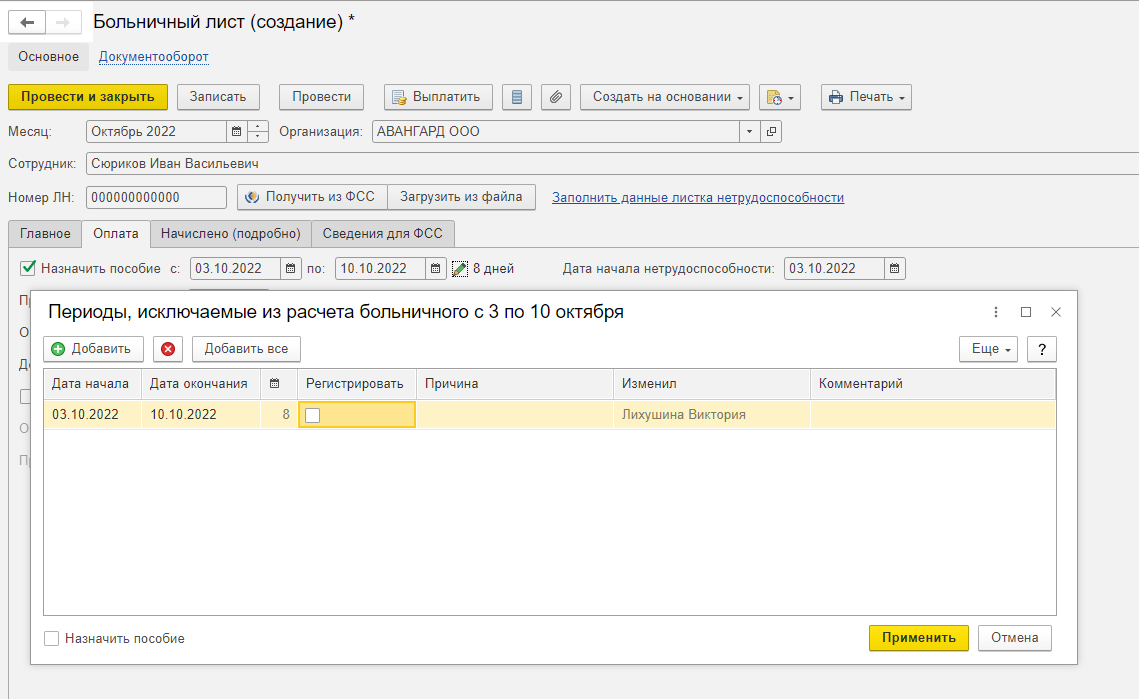Open the organization record via open-form icon

(x=770, y=131)
